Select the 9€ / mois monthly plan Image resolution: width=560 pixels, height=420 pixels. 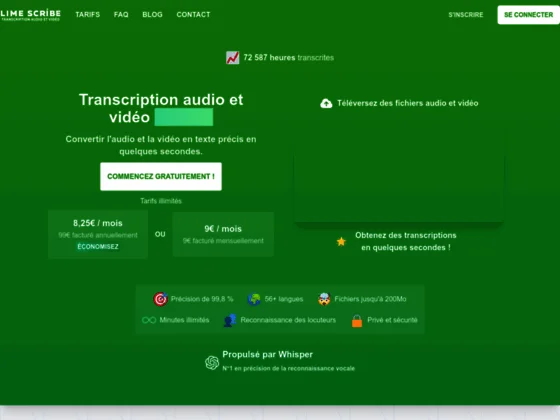pos(223,234)
